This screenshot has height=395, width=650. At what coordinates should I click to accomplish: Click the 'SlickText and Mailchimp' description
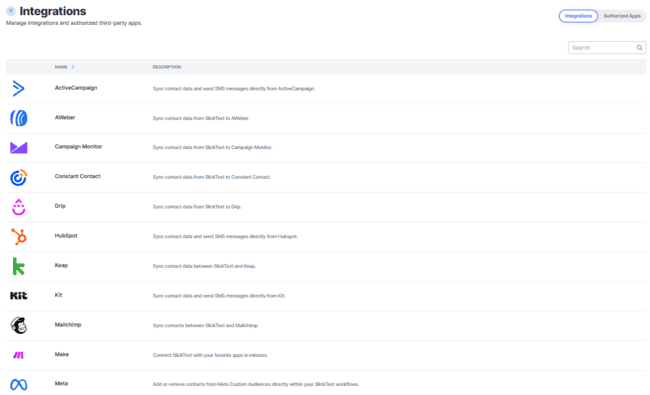[x=206, y=325]
